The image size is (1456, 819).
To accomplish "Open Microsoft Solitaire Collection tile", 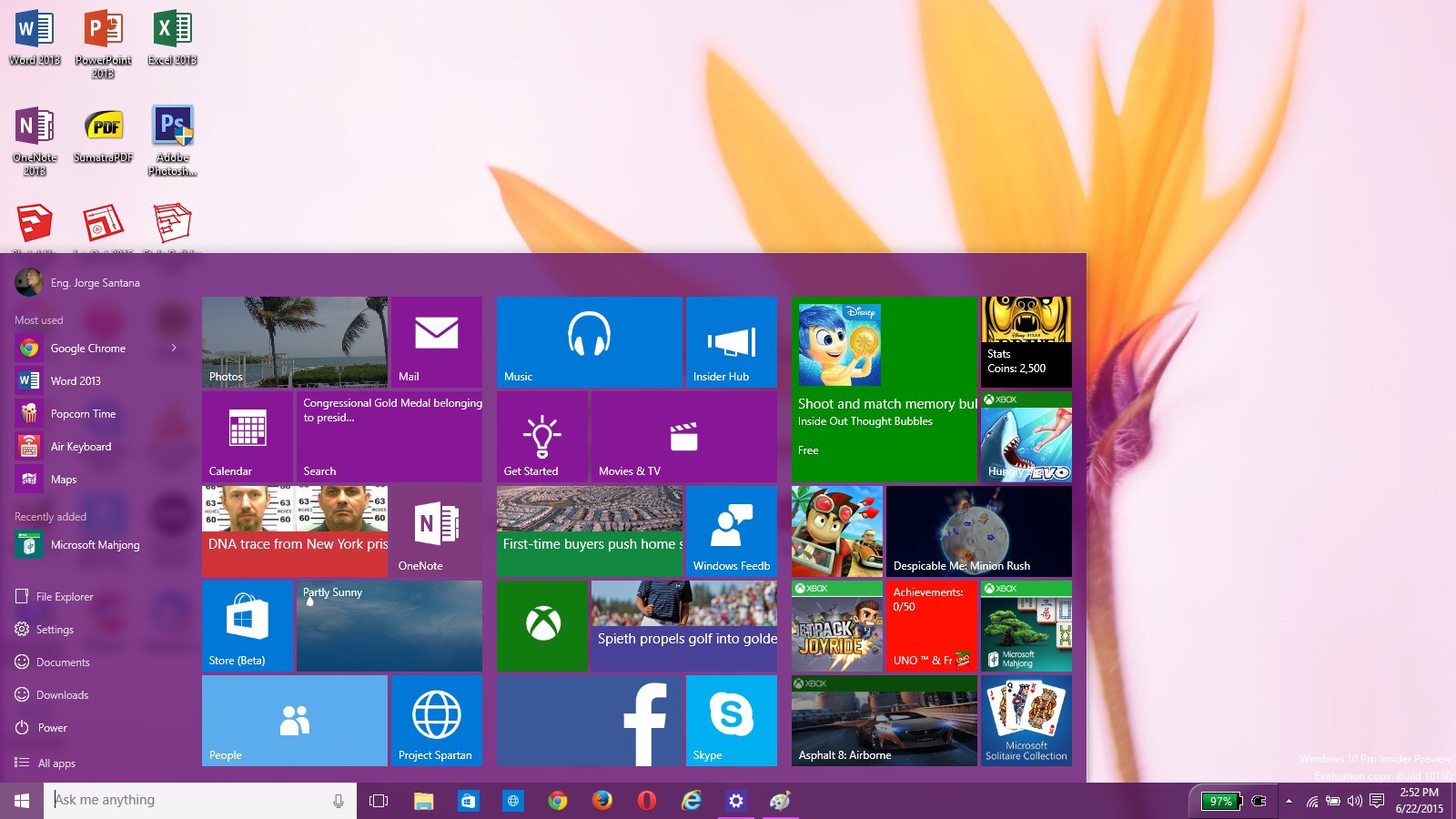I will point(1026,721).
